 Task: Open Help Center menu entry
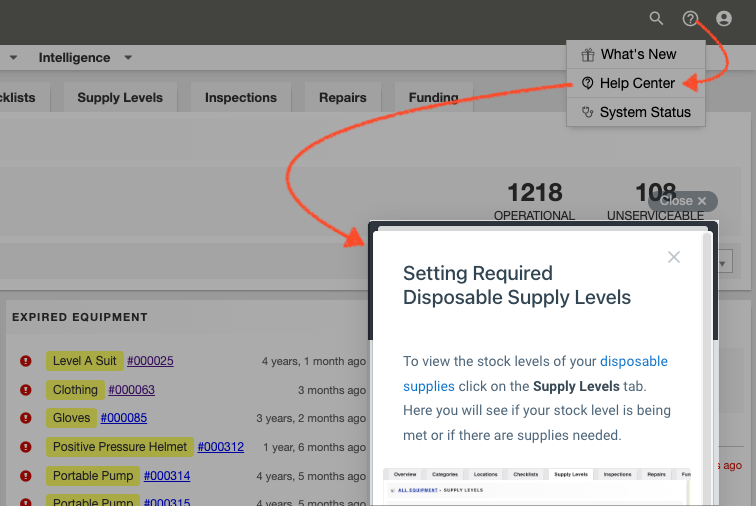click(636, 83)
